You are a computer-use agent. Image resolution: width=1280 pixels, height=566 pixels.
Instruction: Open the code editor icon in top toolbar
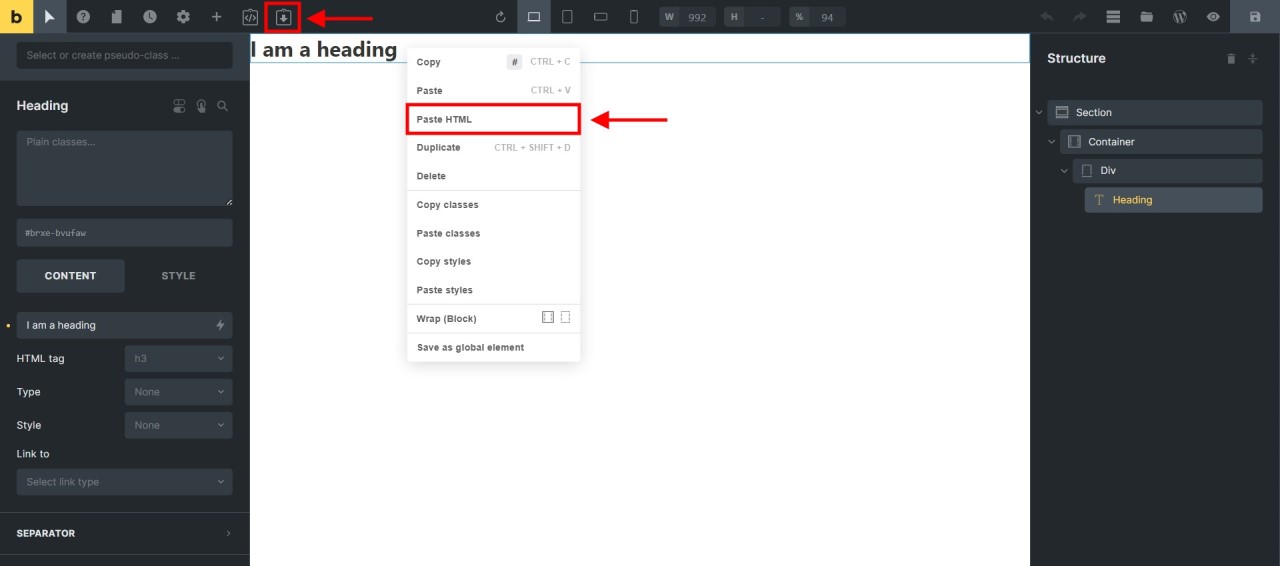(250, 17)
